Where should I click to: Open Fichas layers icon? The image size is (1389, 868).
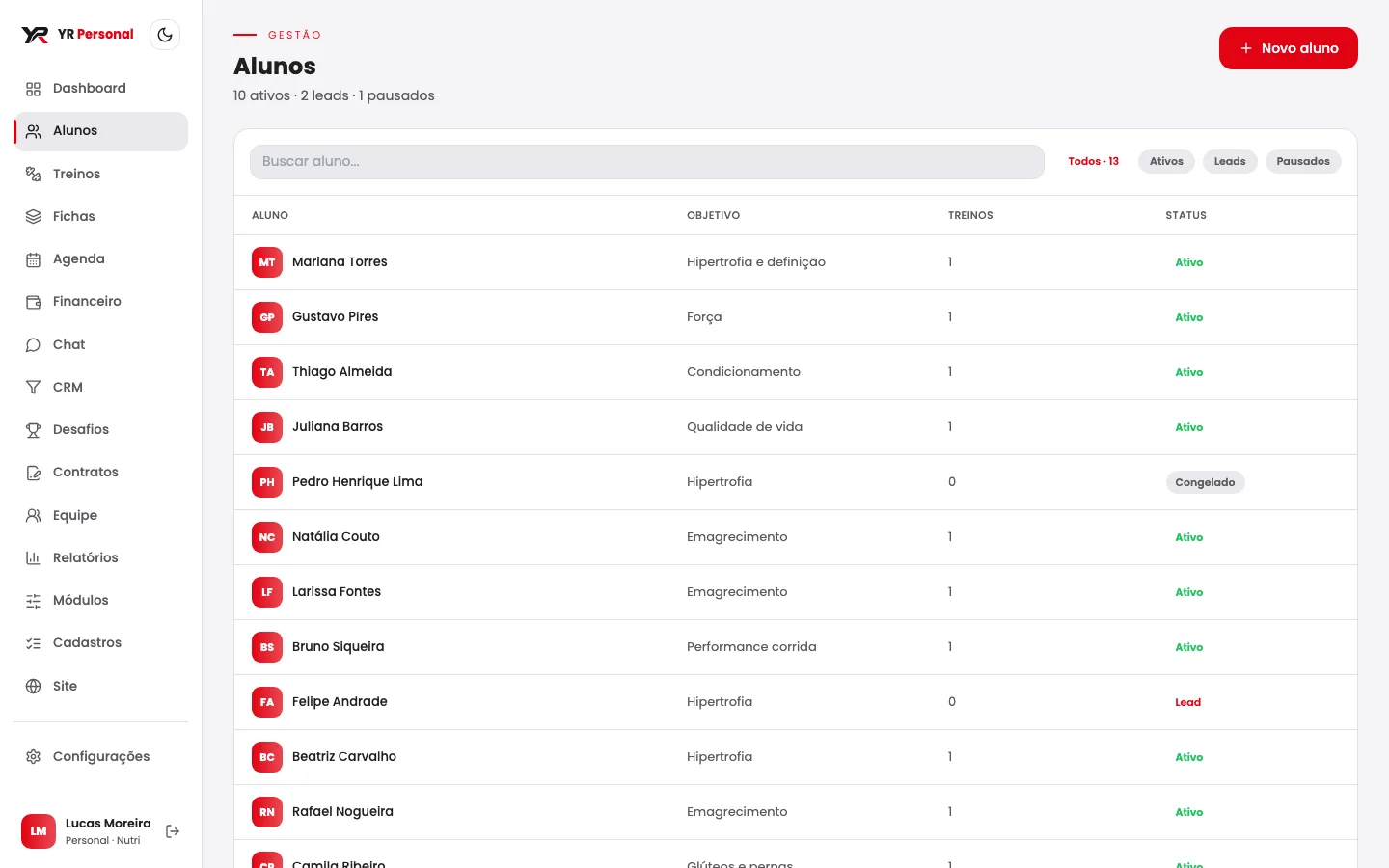pos(34,216)
